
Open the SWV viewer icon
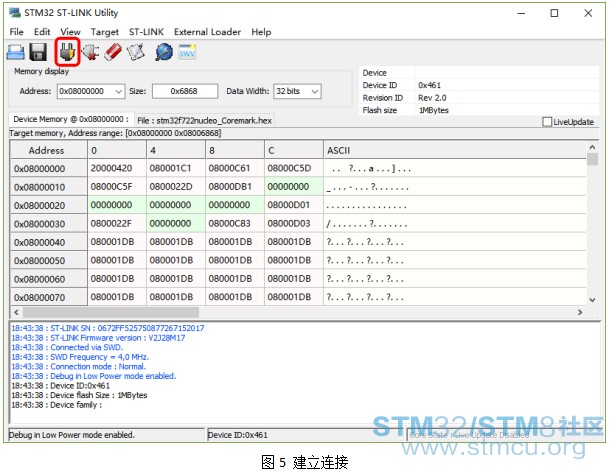click(187, 52)
